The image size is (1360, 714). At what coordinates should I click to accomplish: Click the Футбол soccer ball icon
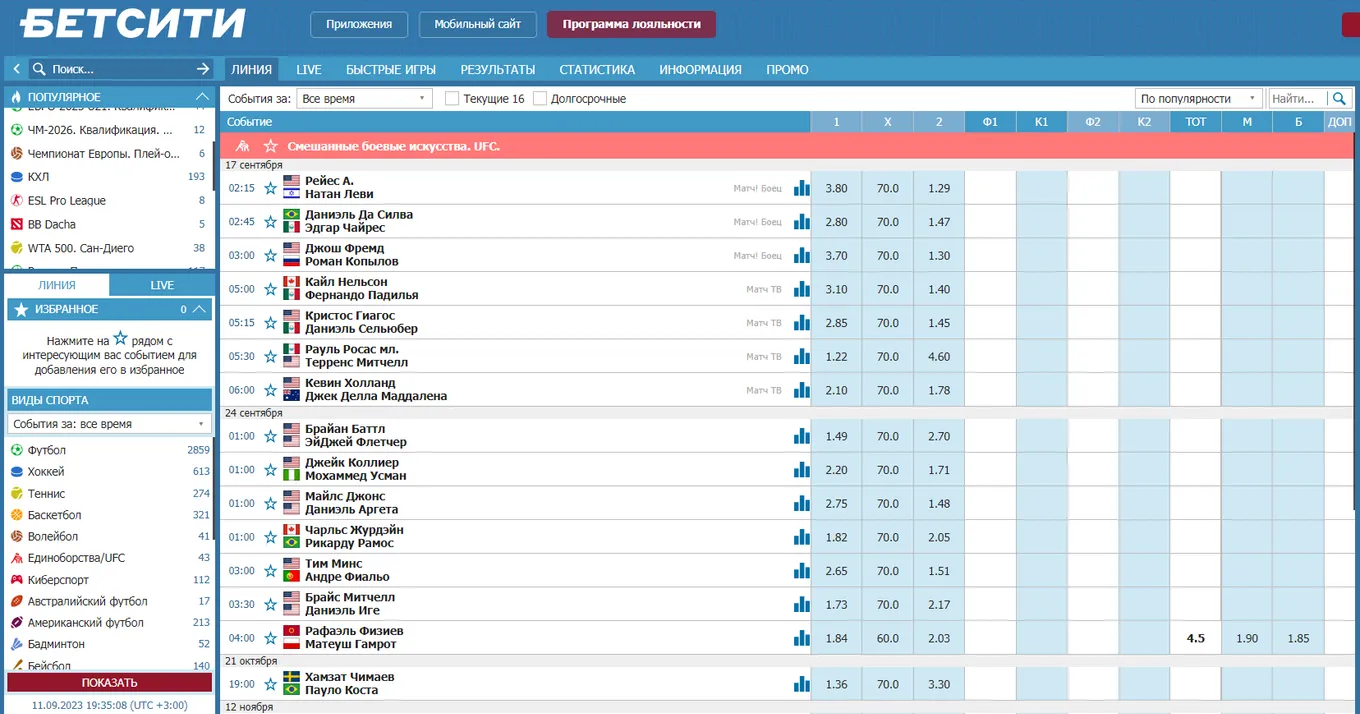click(x=17, y=450)
